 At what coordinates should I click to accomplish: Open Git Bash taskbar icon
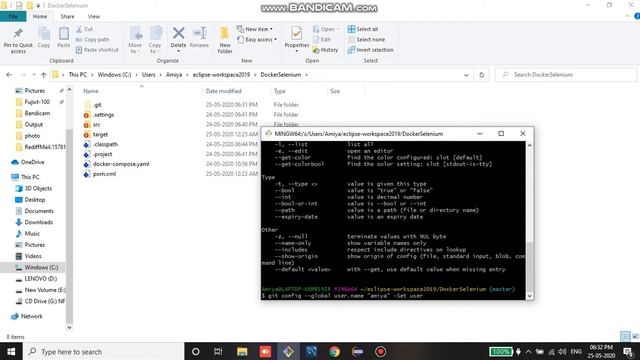(x=288, y=351)
